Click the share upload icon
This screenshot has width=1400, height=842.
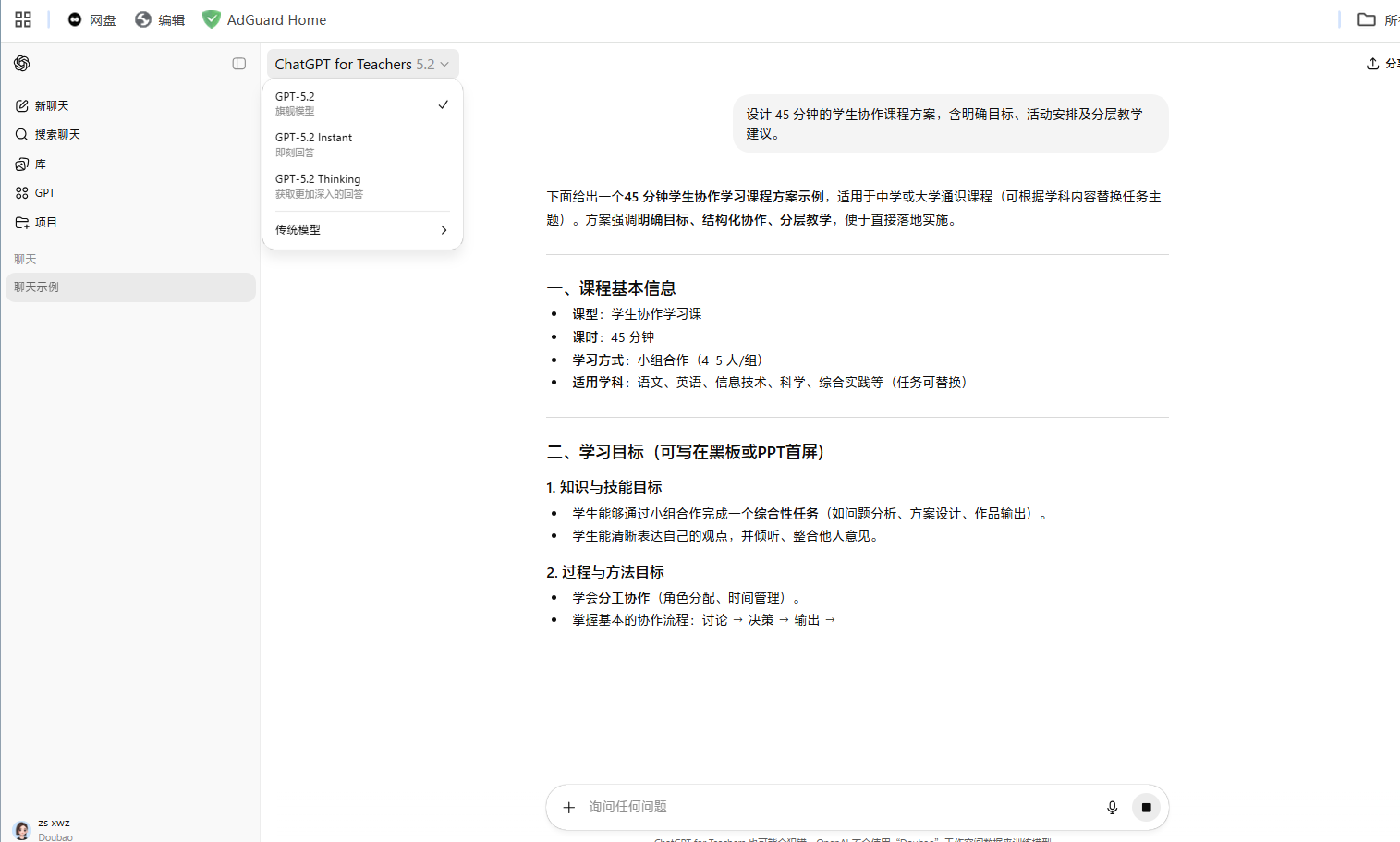[1373, 64]
